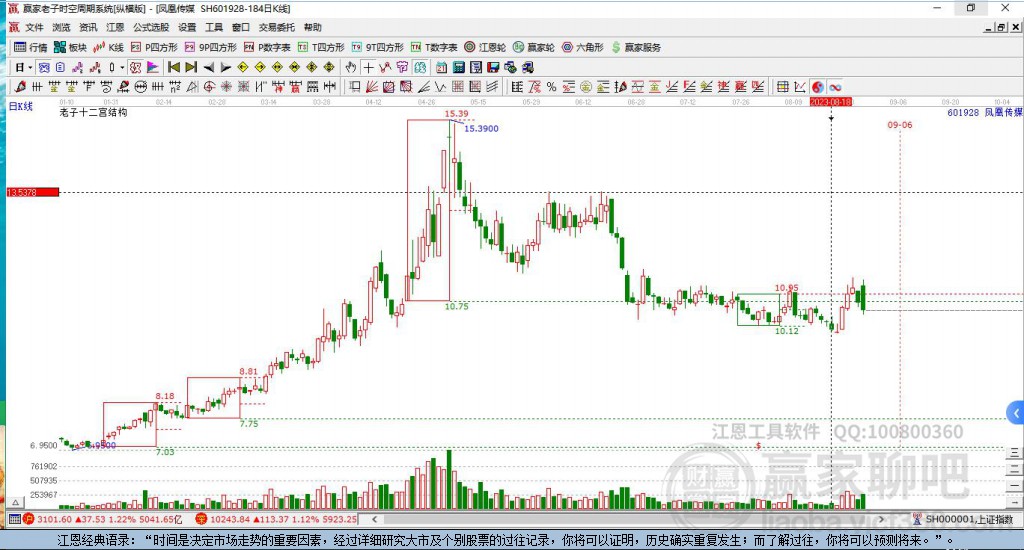Toggle the blue-red infinity loop icon
This screenshot has width=1024, height=550.
(x=835, y=87)
